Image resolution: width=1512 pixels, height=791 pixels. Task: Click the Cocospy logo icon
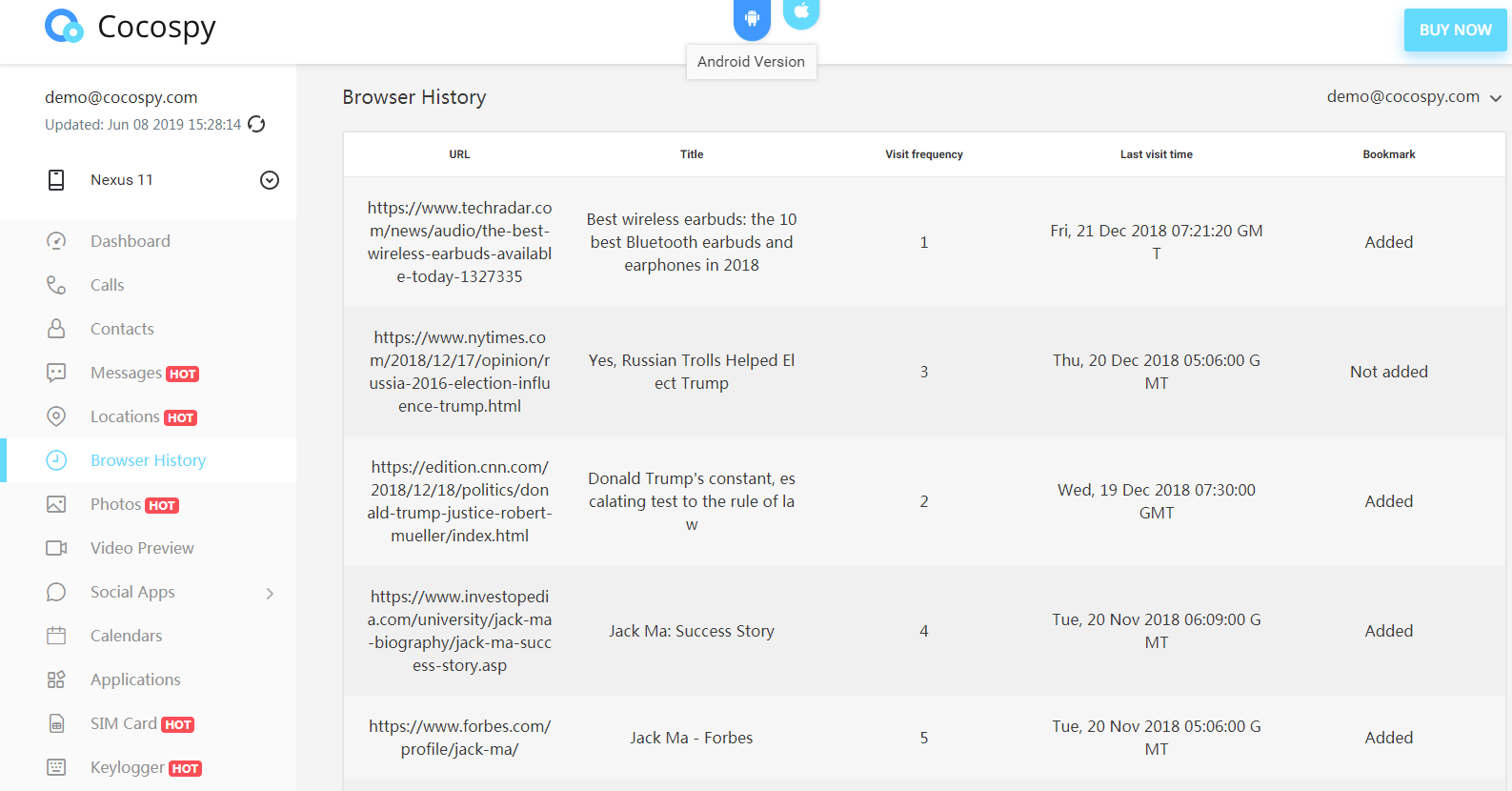65,27
